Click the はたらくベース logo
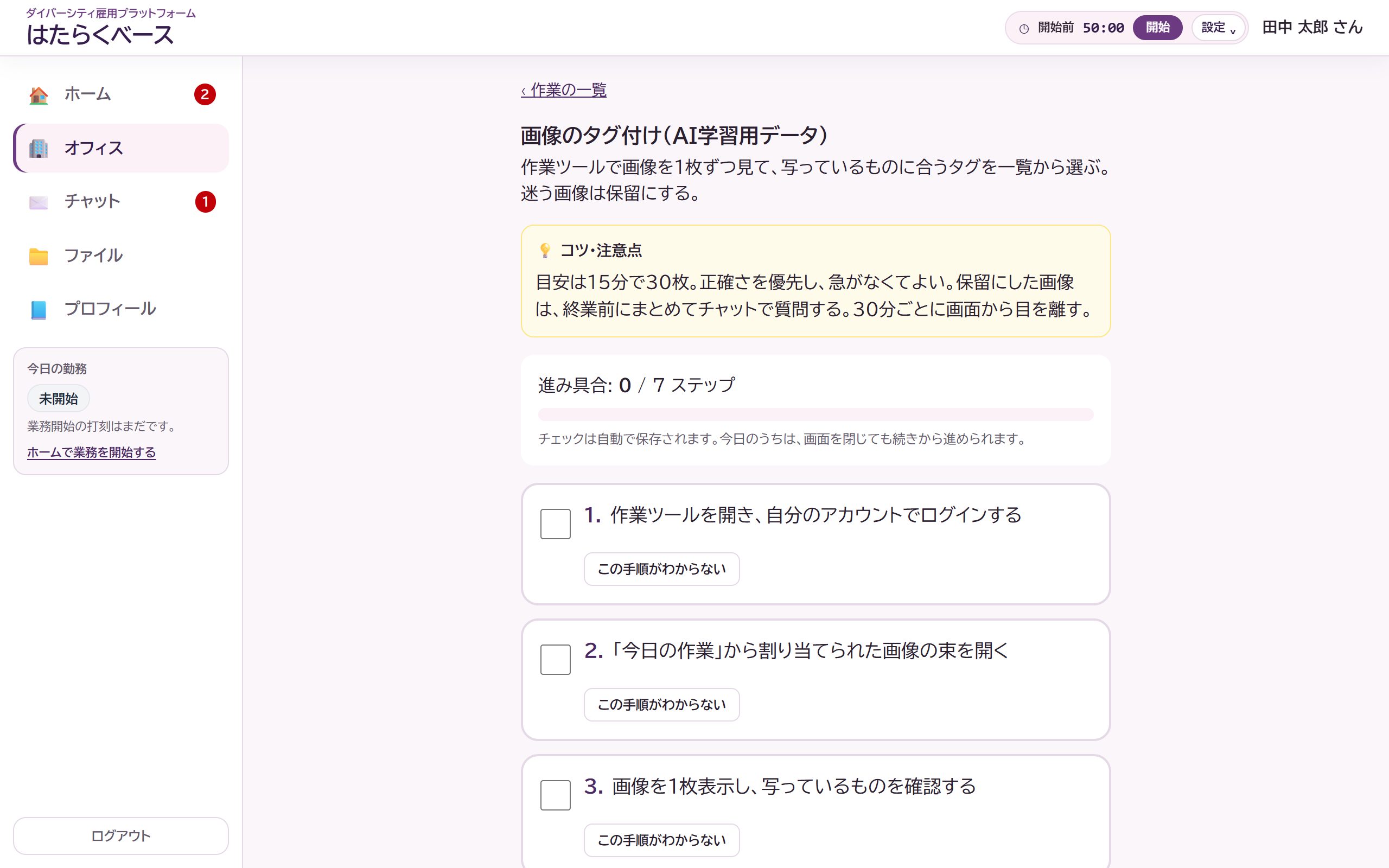Viewport: 1389px width, 868px height. tap(100, 35)
